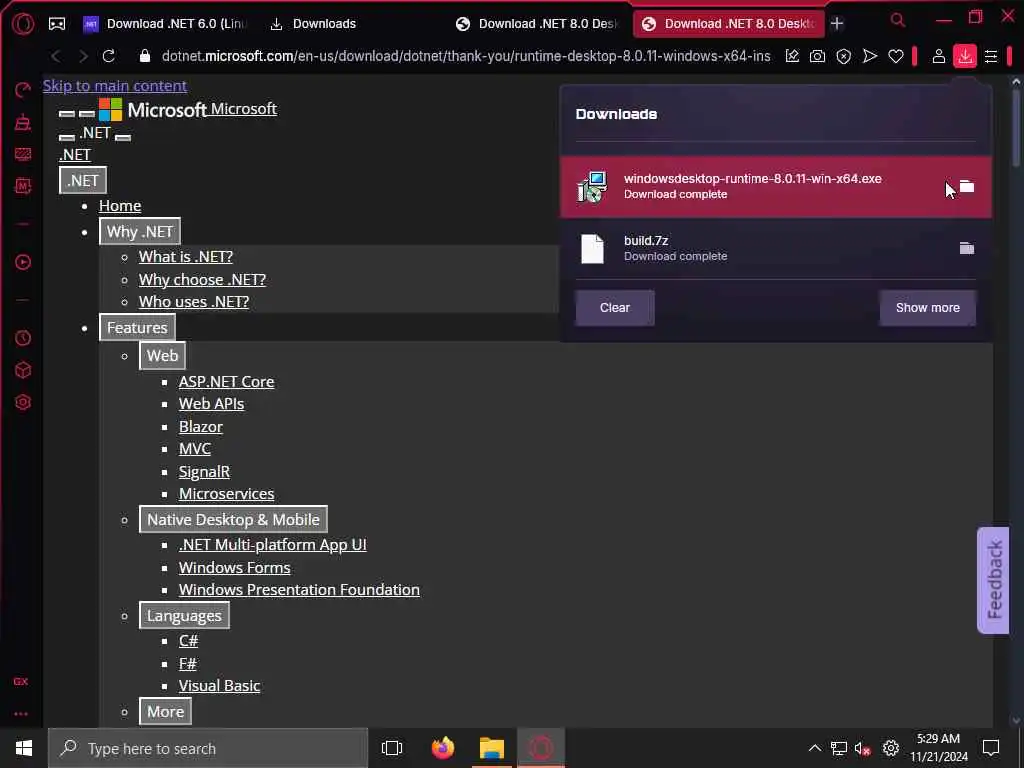Open Extensions cube icon in sidebar
This screenshot has height=768, width=1024.
23,370
